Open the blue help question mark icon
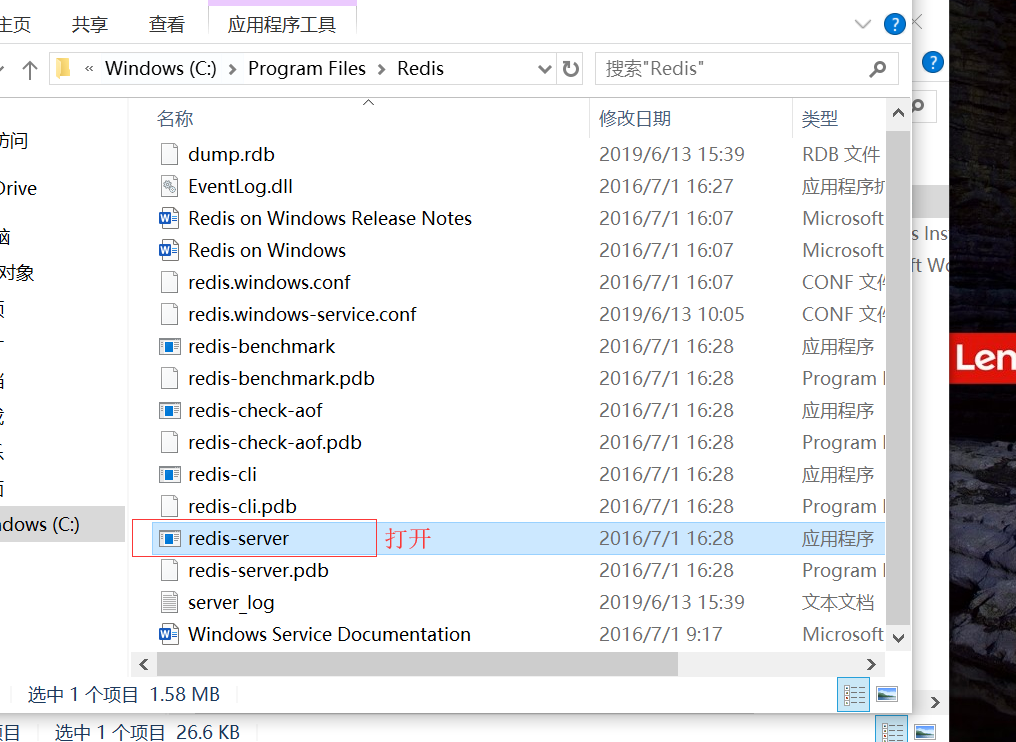Viewport: 1016px width, 742px height. 894,24
